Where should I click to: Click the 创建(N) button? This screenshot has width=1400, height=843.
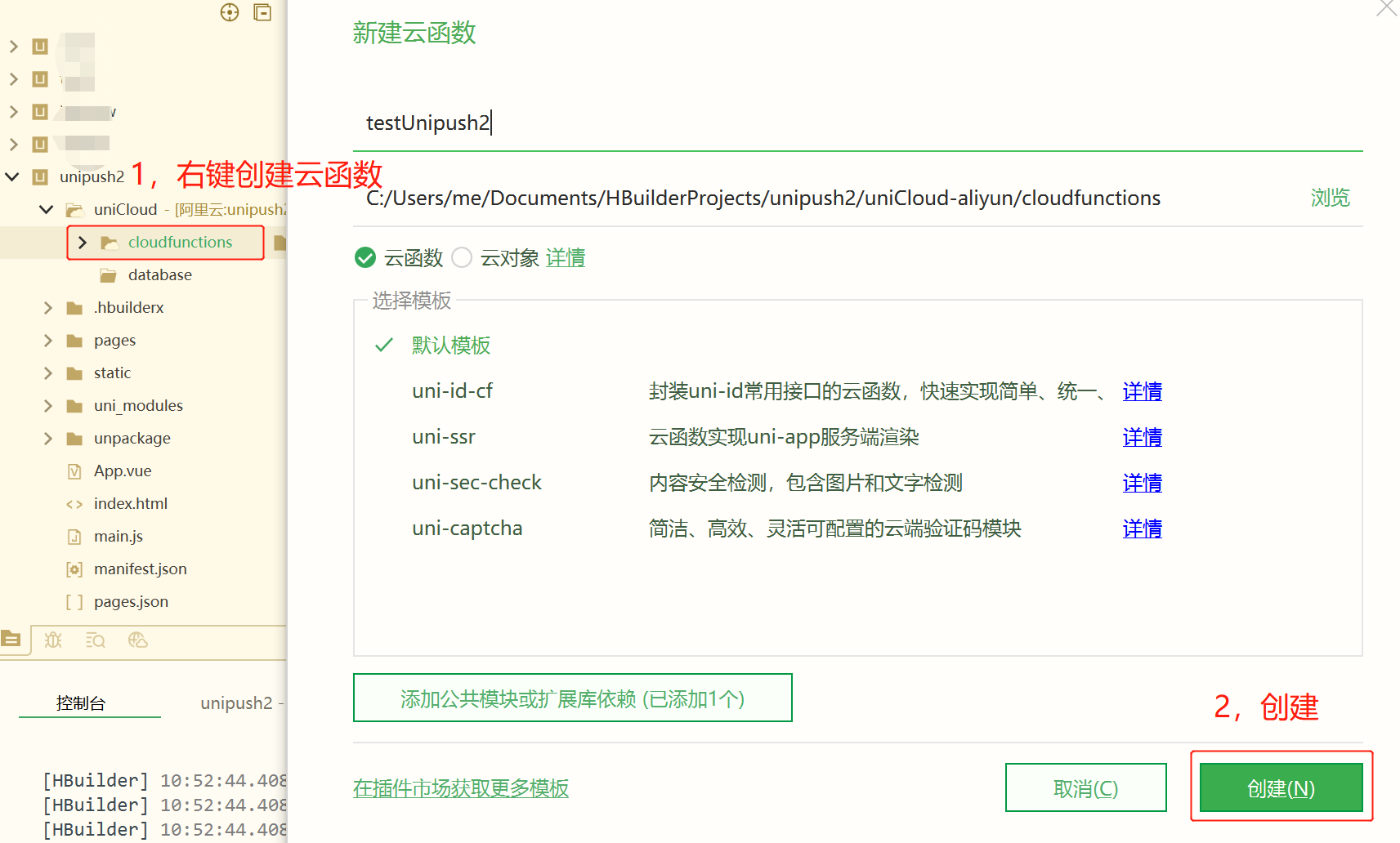pyautogui.click(x=1280, y=787)
